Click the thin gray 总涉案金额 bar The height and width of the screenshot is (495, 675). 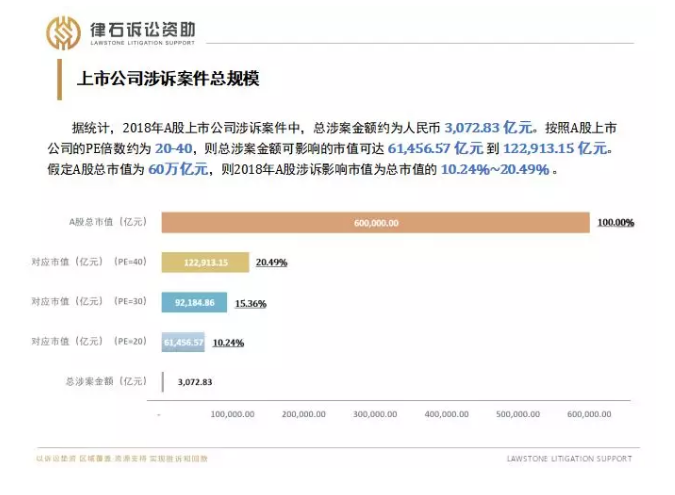coord(163,381)
